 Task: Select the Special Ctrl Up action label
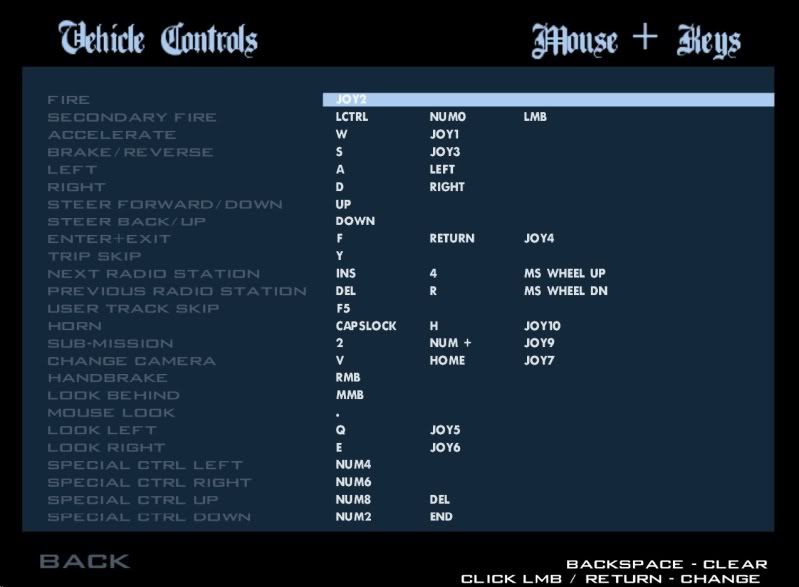(x=133, y=500)
